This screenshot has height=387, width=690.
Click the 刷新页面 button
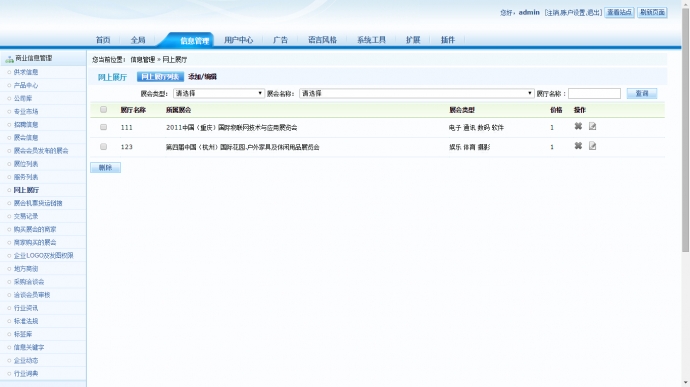coord(652,12)
